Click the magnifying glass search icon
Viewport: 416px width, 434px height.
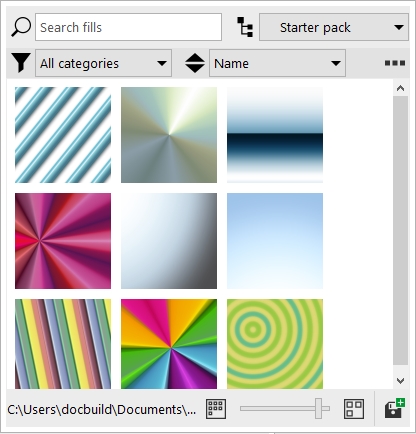pos(21,27)
